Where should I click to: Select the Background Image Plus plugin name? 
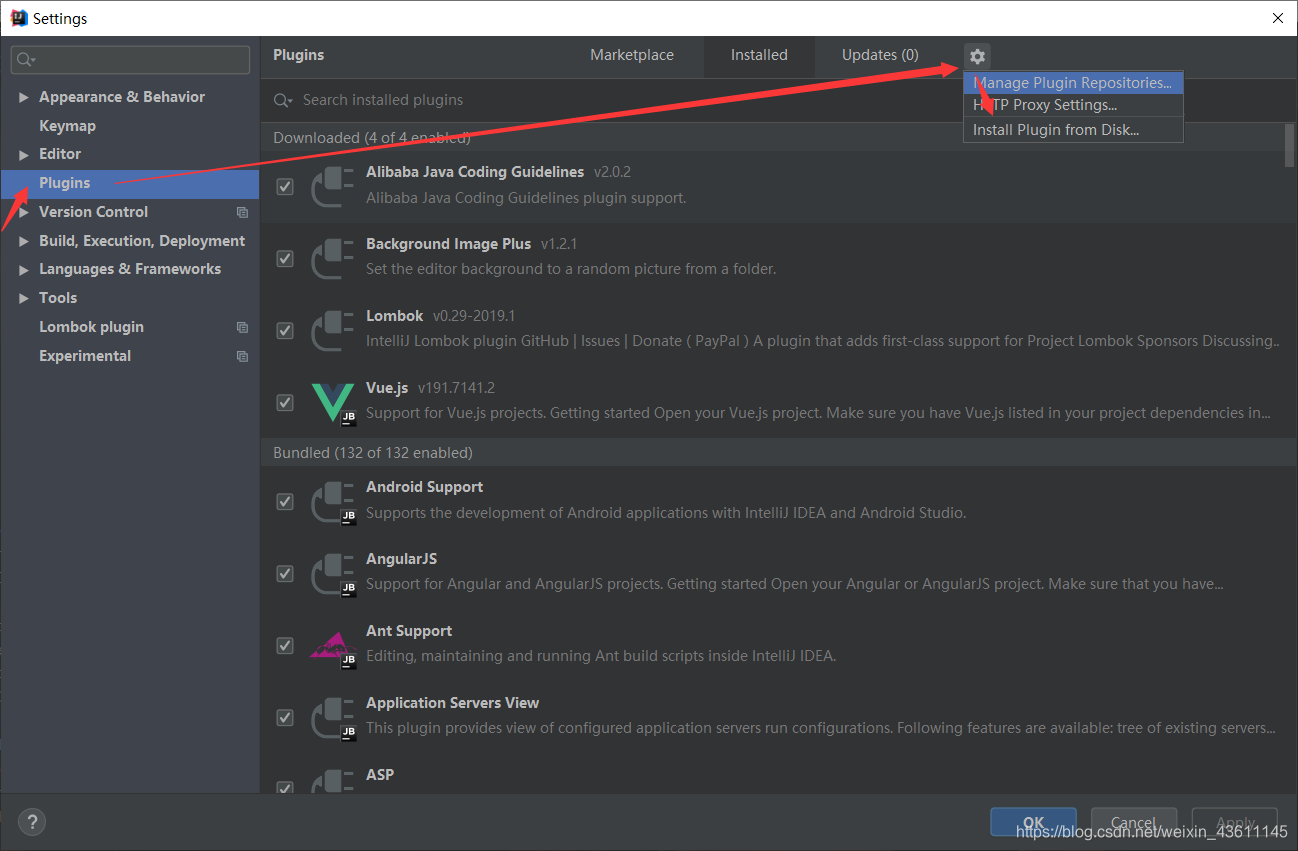tap(449, 244)
